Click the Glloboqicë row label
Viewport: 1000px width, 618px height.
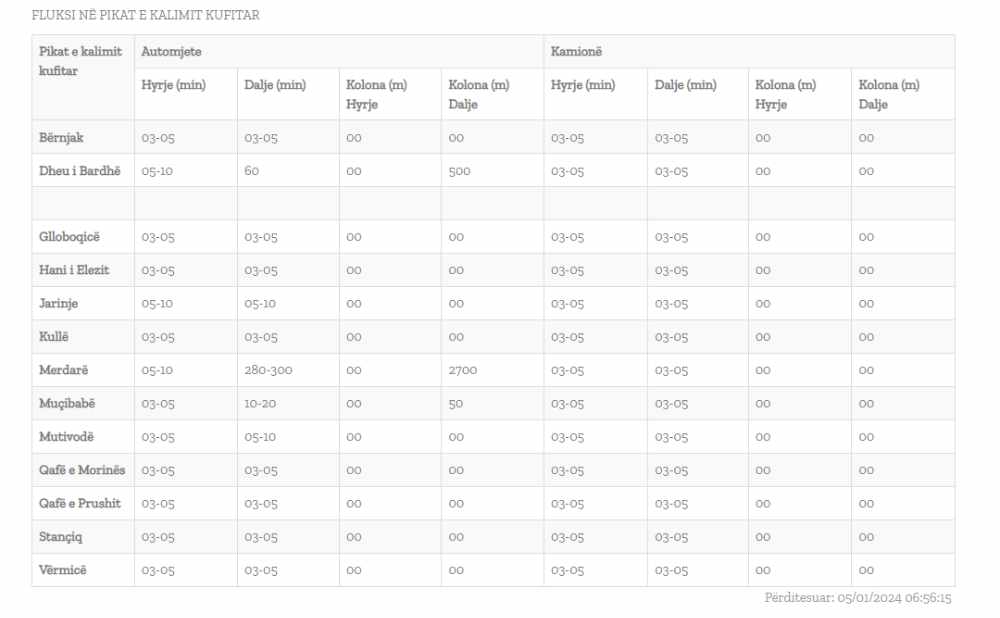[70, 237]
